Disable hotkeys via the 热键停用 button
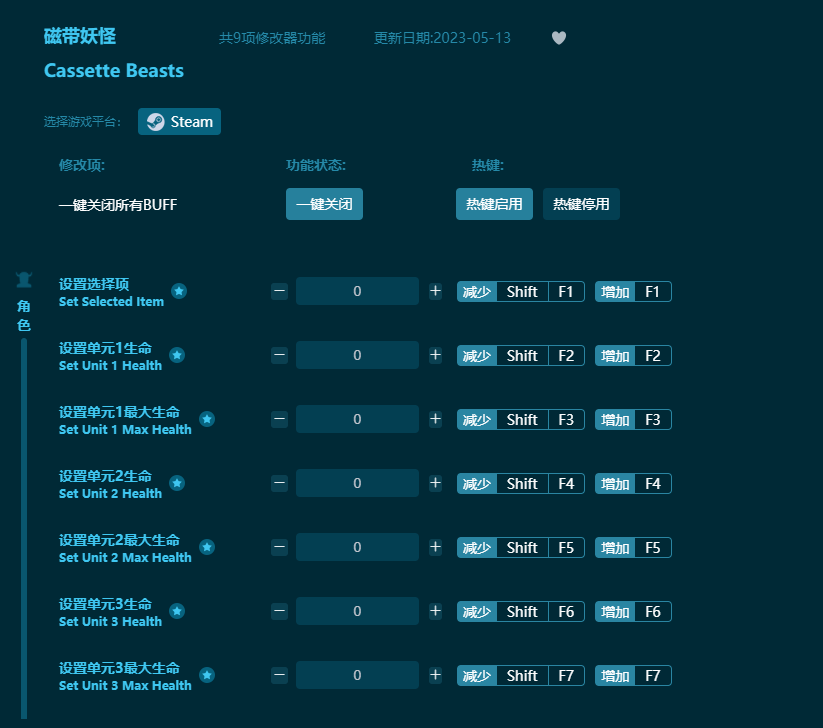 [x=581, y=204]
